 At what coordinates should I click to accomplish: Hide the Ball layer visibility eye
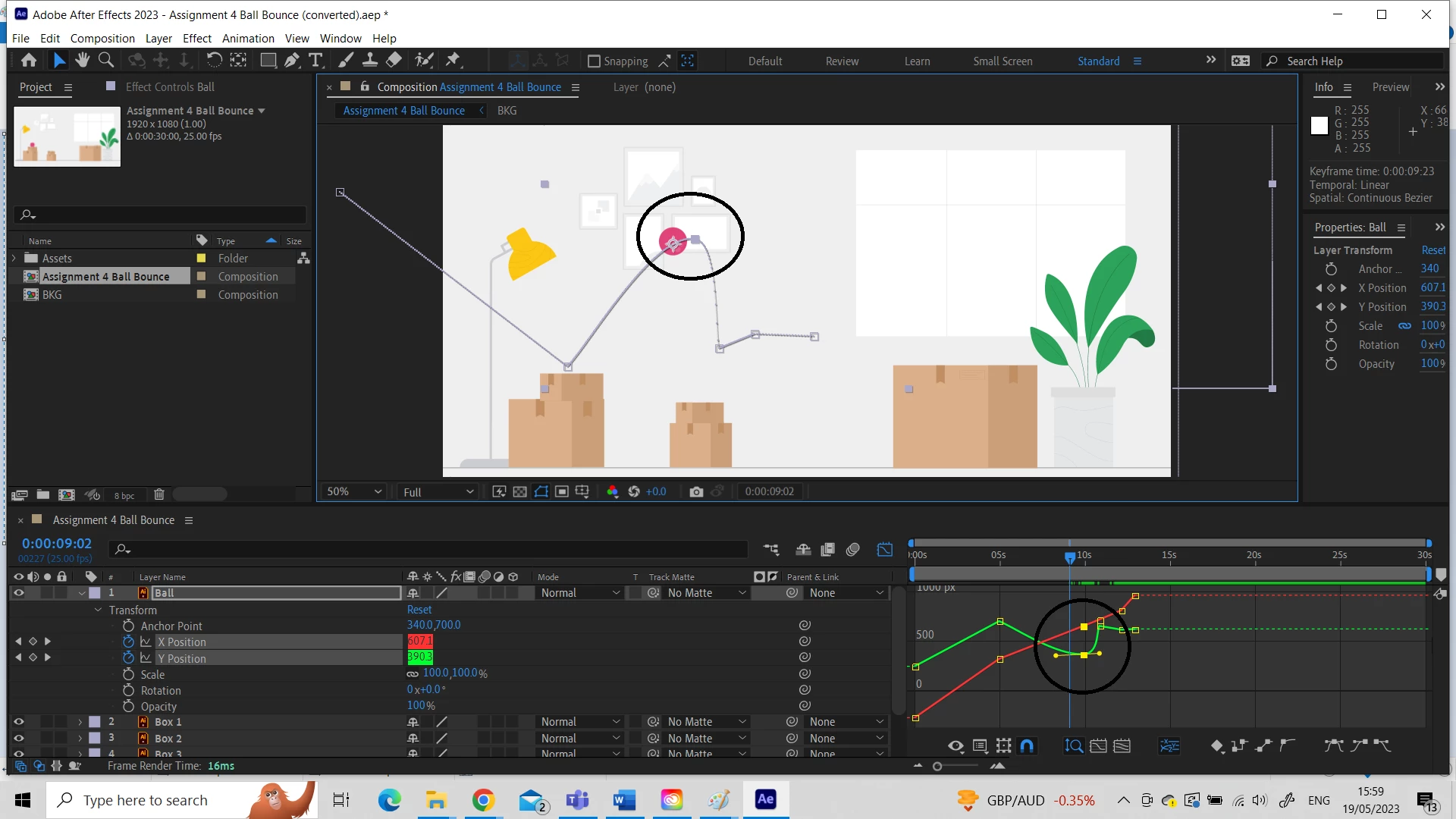[x=19, y=593]
